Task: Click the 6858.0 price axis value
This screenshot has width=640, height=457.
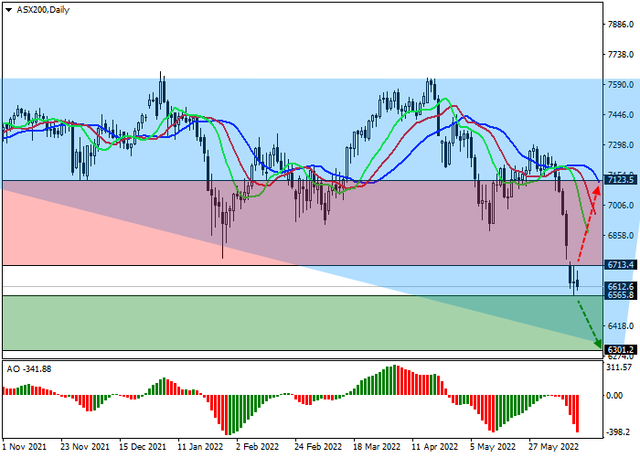Action: tap(620, 235)
